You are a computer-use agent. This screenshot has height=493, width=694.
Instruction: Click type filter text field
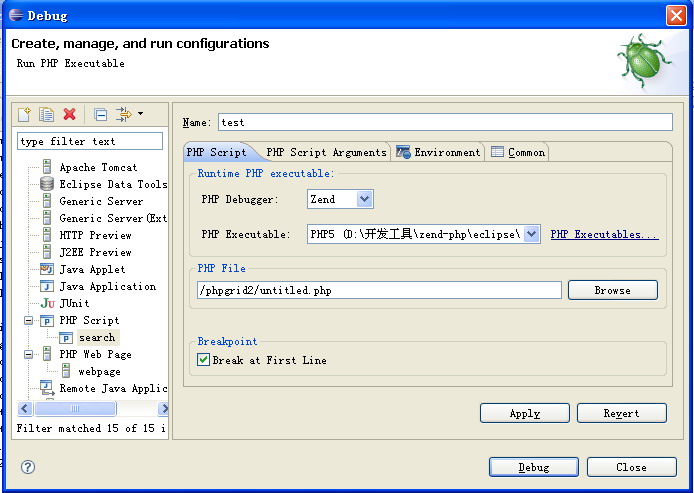point(90,141)
